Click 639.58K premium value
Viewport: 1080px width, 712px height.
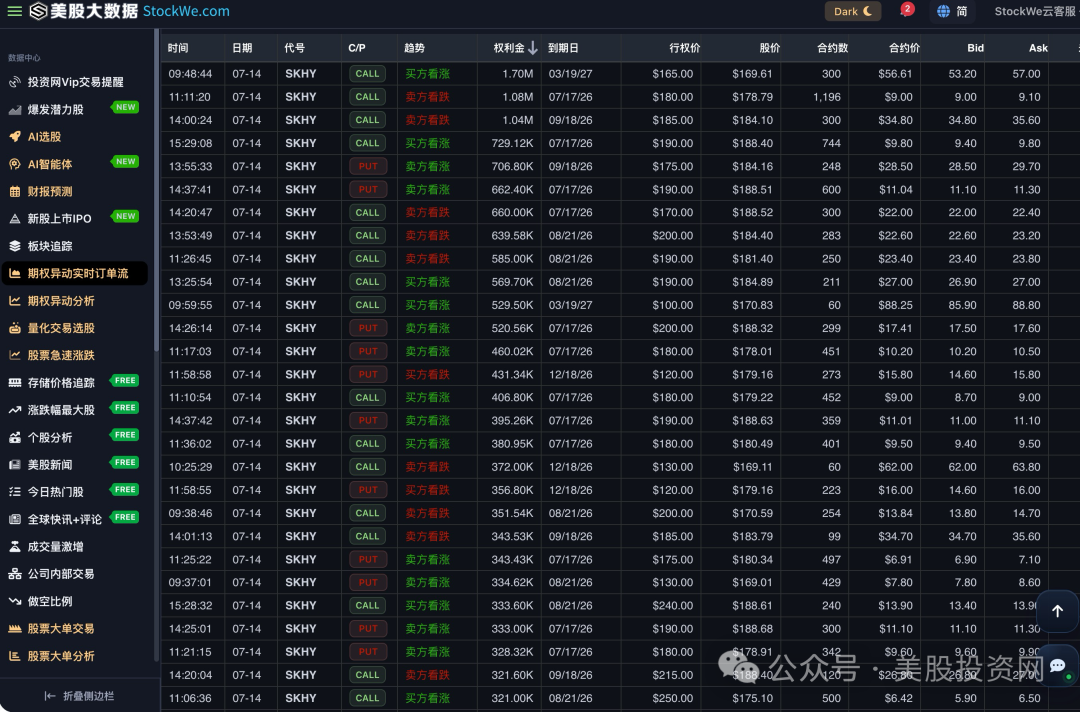[x=512, y=235]
